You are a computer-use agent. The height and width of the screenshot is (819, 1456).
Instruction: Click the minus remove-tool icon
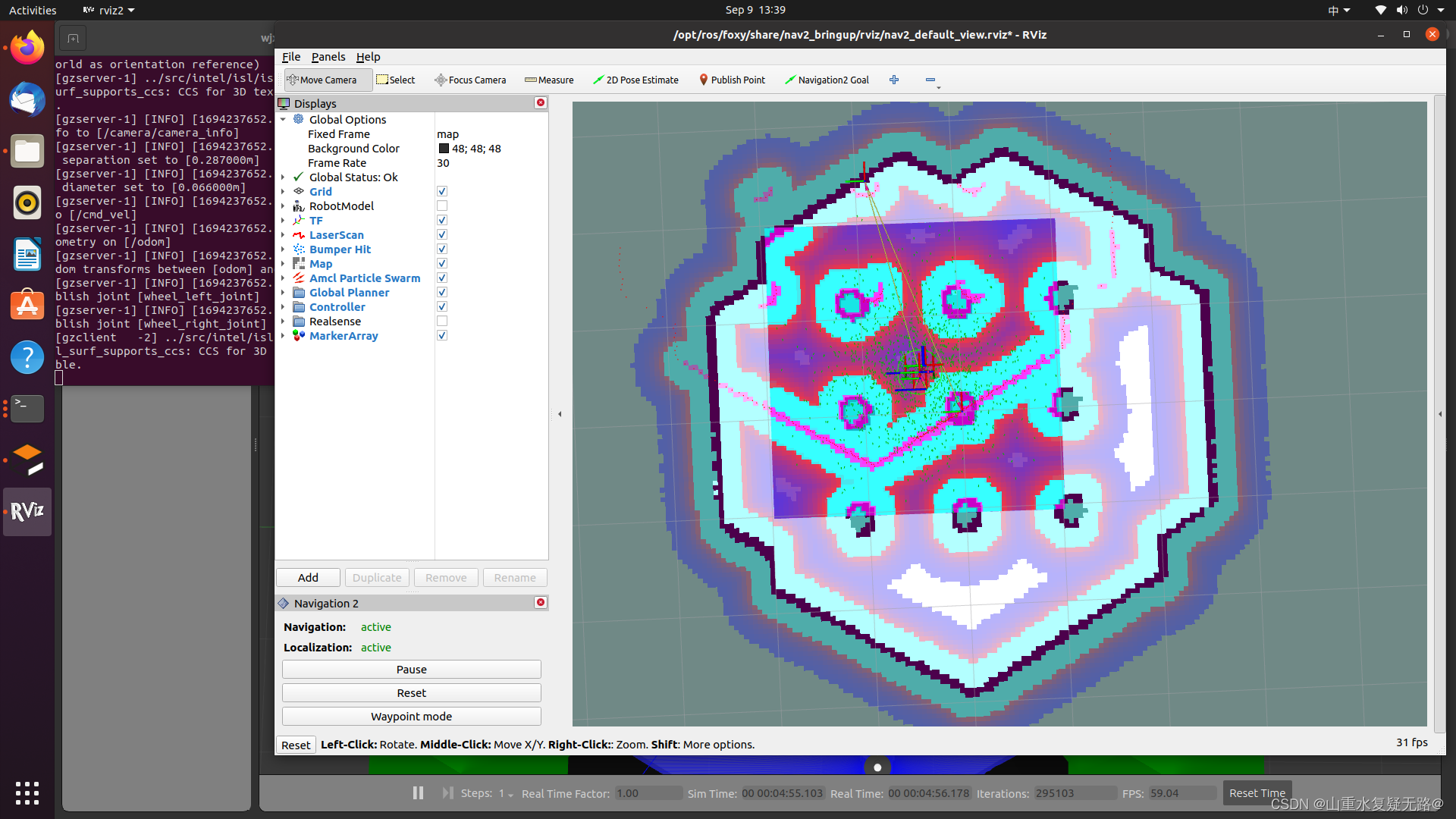(930, 80)
